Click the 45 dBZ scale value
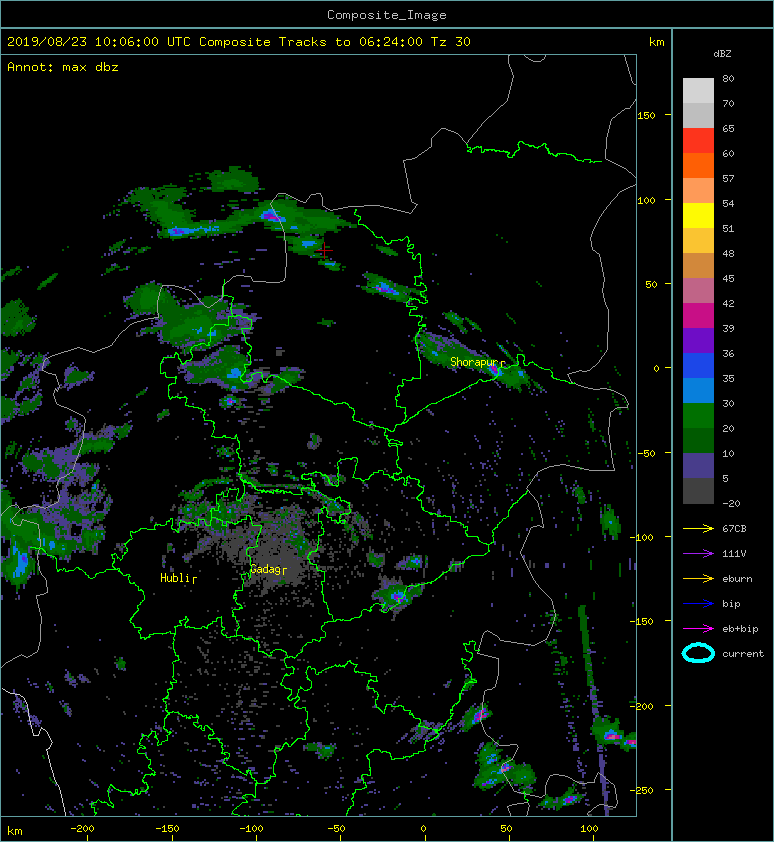The width and height of the screenshot is (774, 842). click(728, 279)
